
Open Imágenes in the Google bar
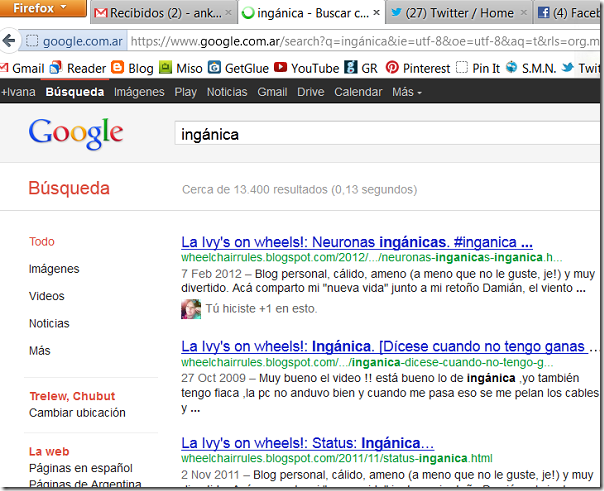139,92
